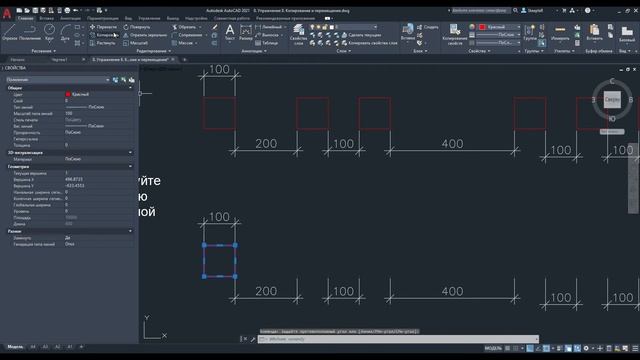Select the Arc (Дуга) tool
Image resolution: width=640 pixels, height=360 pixels.
pos(65,32)
